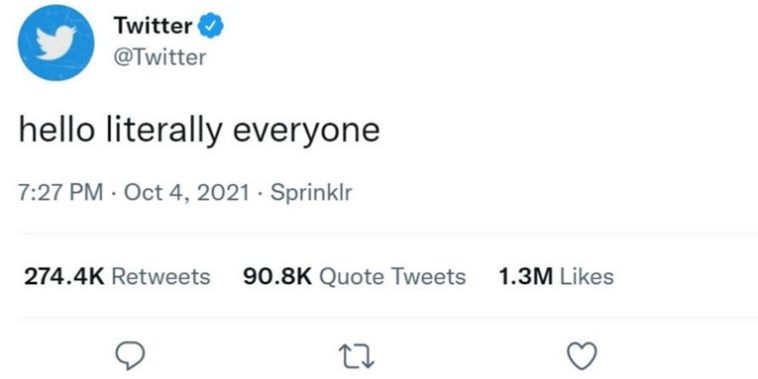Screen dimensions: 758x379
Task: Click the word 'hello' in the tweet
Action: (x=57, y=130)
